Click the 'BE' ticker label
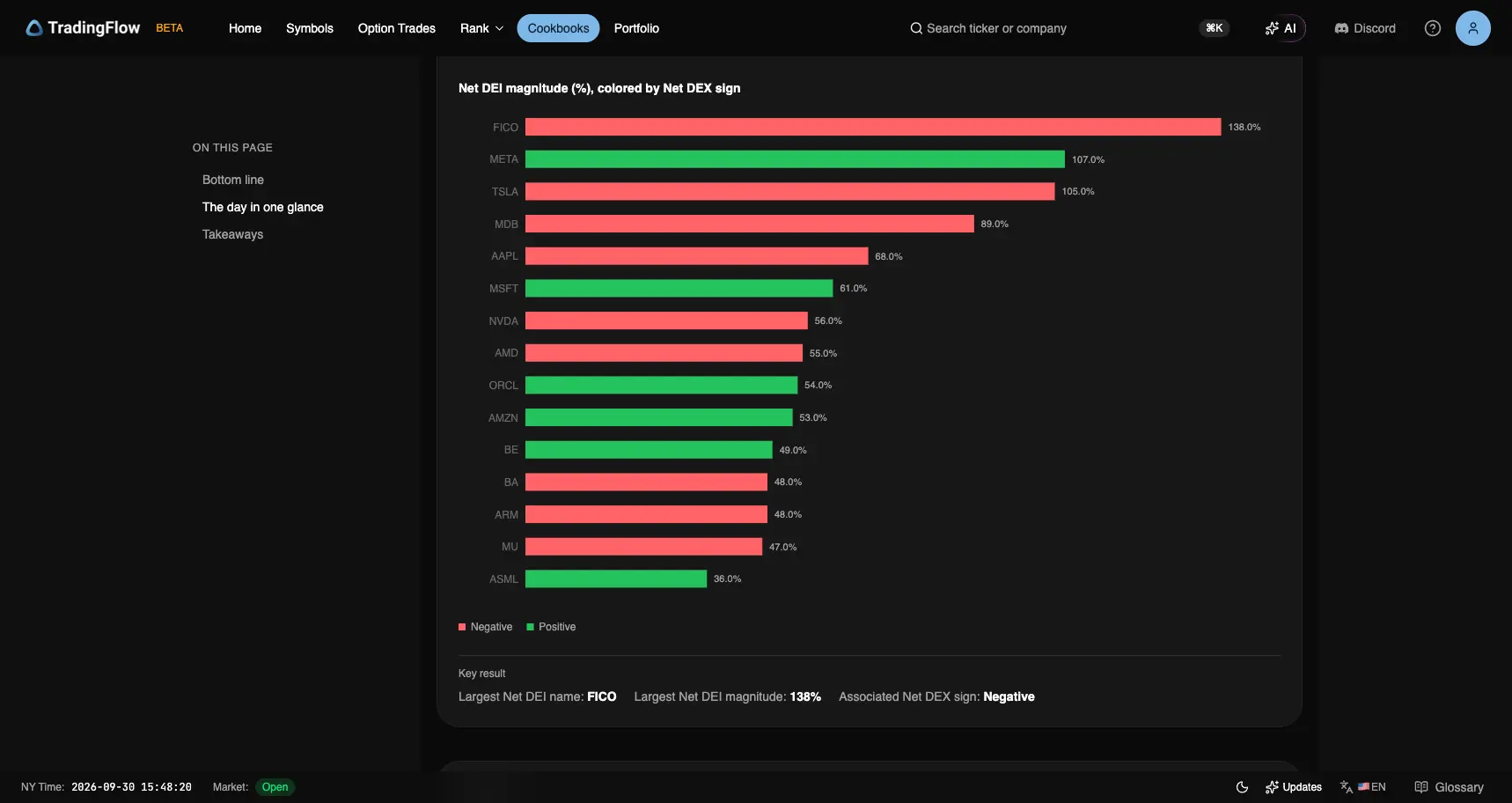The width and height of the screenshot is (1512, 803). 511,450
